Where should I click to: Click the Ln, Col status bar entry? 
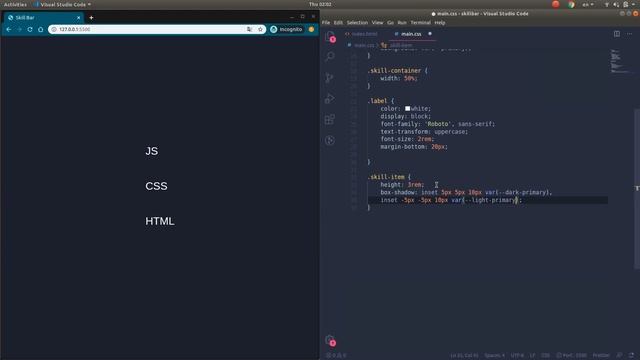464,356
